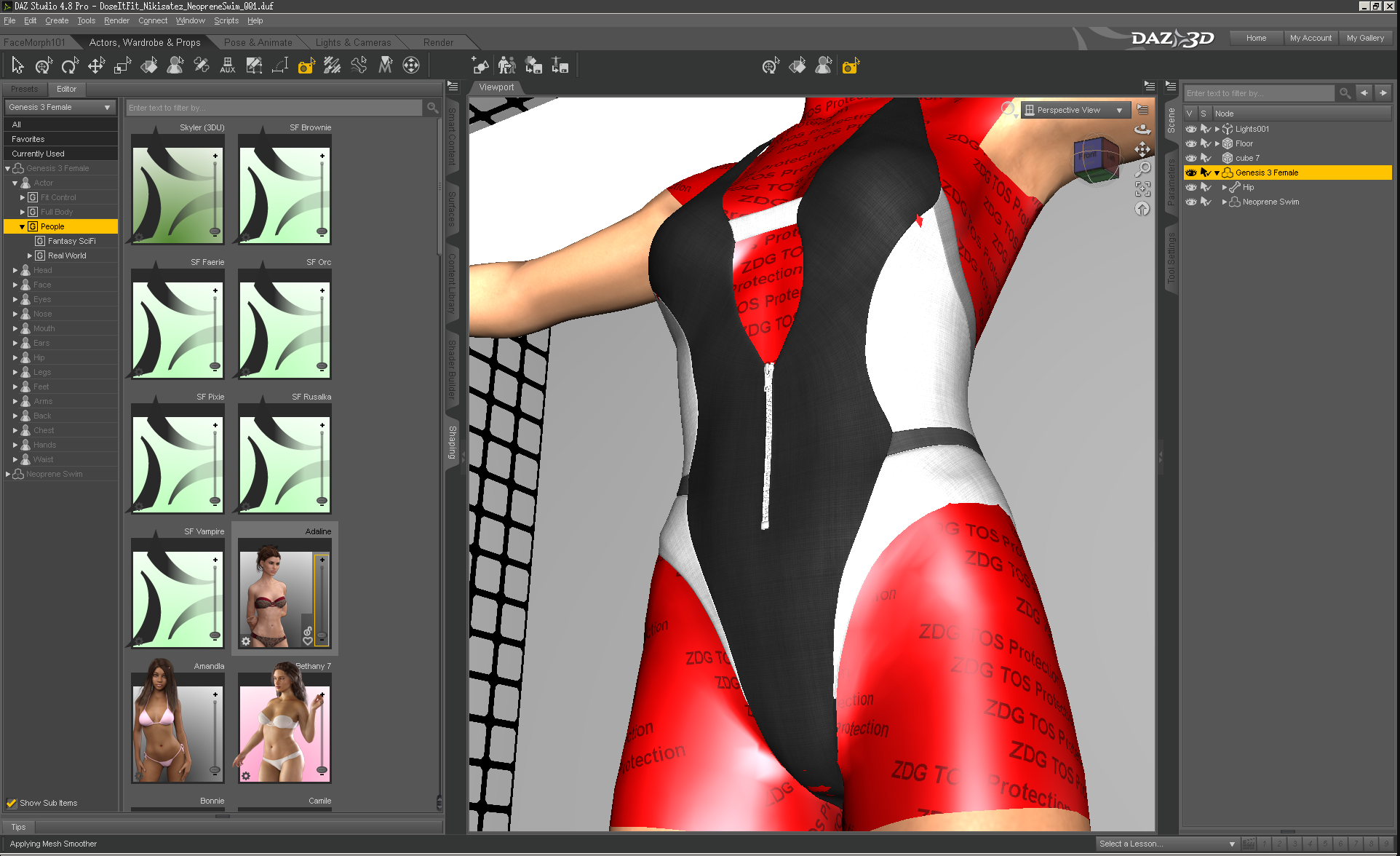
Task: Open the AUX viewport tool
Action: point(227,66)
